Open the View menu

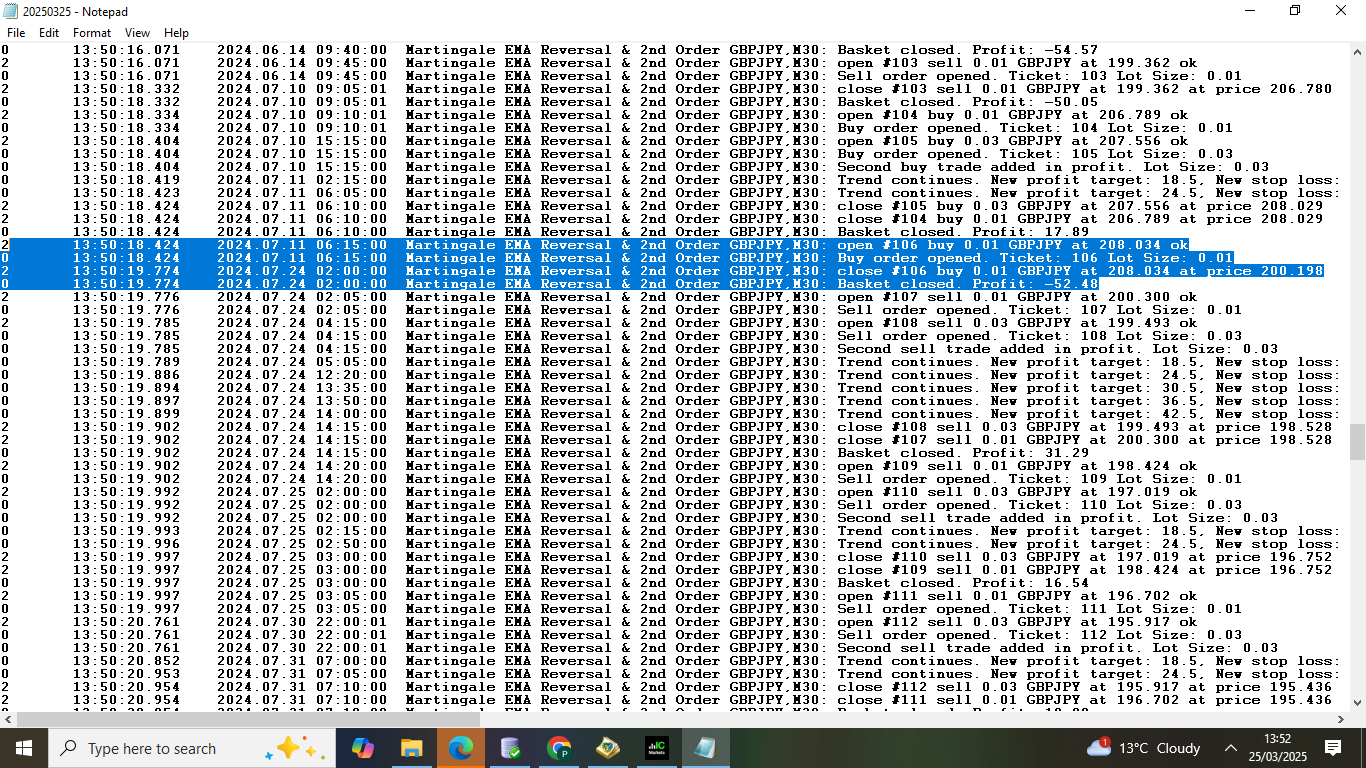pos(138,33)
